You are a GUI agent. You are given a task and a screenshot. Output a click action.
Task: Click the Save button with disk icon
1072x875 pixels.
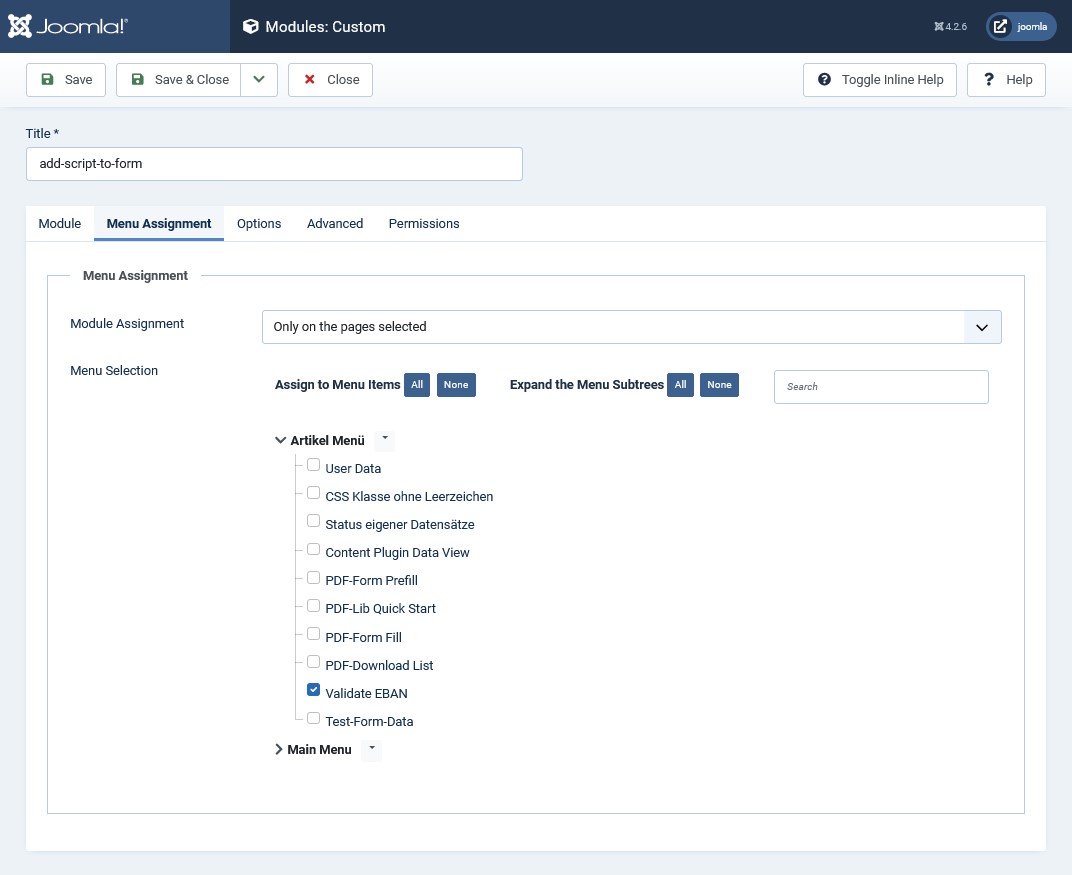coord(66,80)
